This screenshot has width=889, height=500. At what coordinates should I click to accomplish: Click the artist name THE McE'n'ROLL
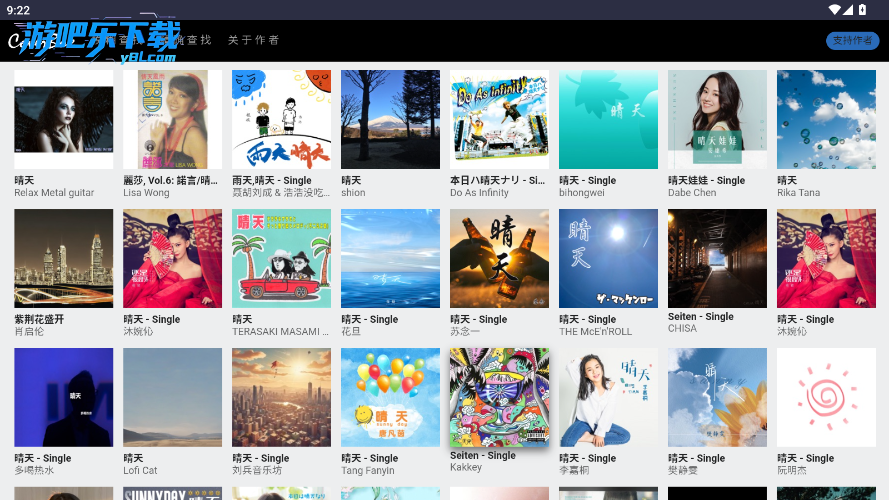(x=595, y=332)
